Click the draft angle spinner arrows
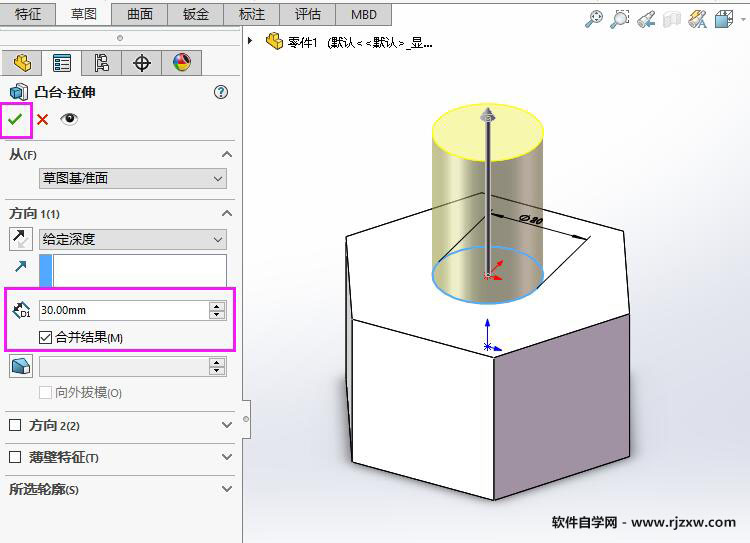 217,367
